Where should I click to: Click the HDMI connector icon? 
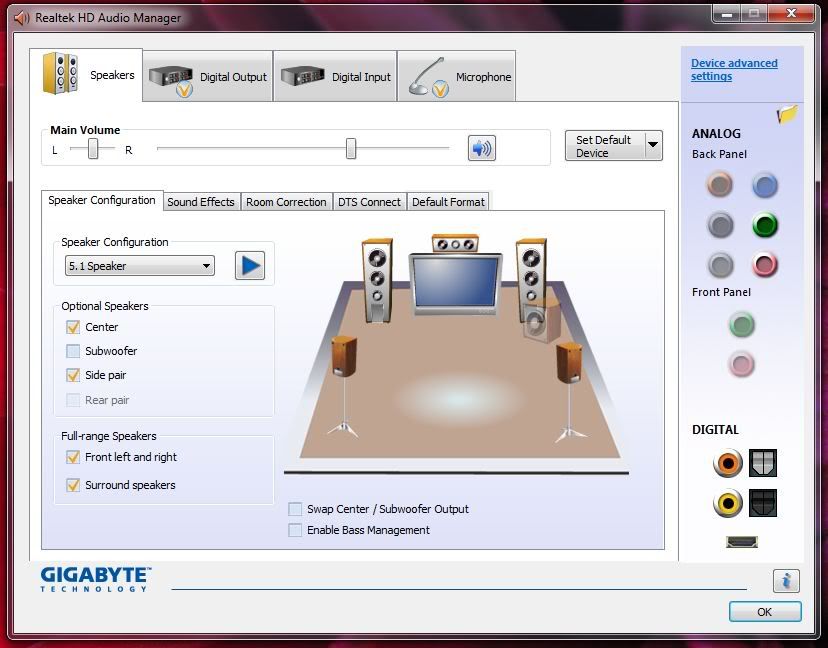coord(742,542)
